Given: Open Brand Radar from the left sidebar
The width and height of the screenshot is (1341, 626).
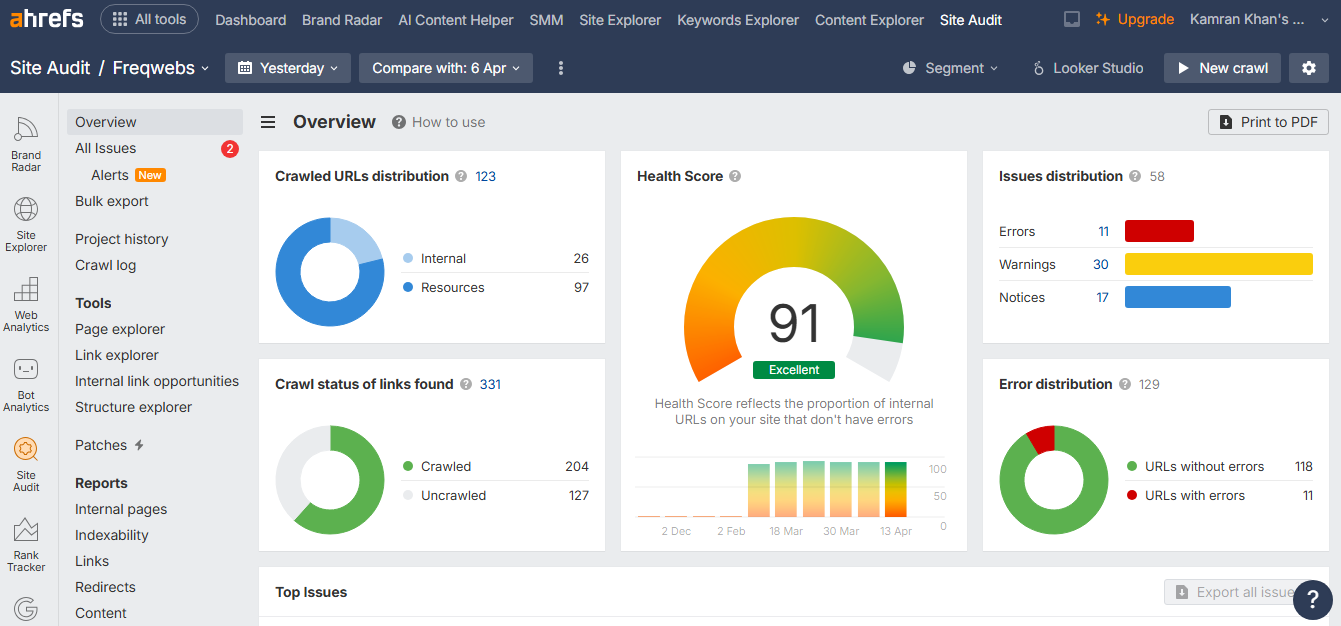Looking at the screenshot, I should 26,144.
